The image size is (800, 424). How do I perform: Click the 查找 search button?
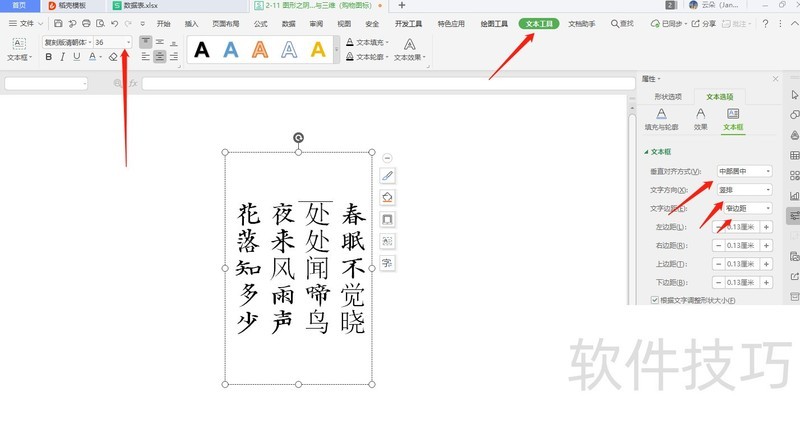coord(622,23)
